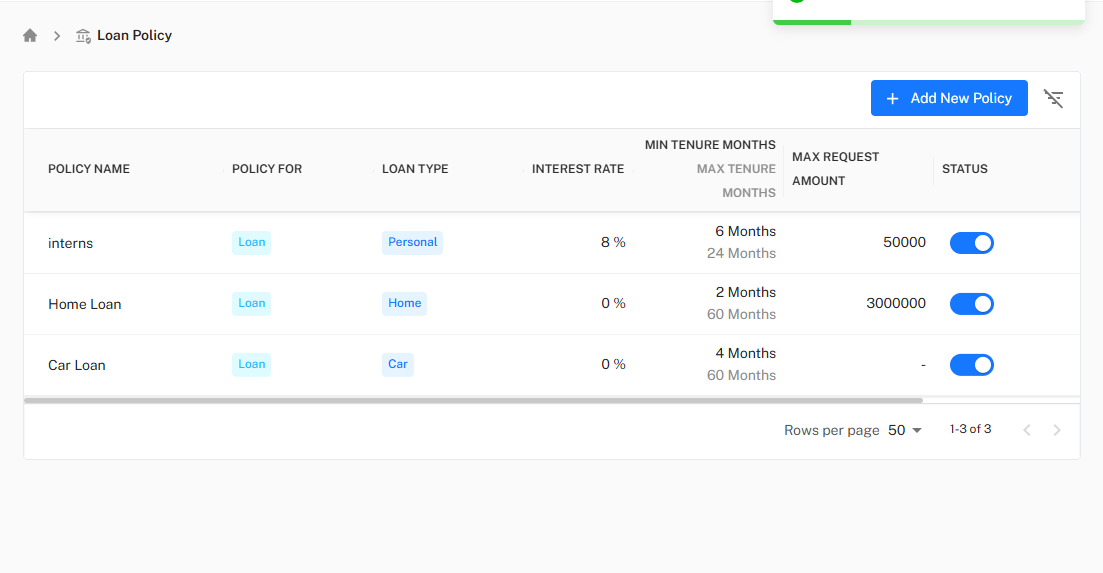1103x573 pixels.
Task: Go to the next page arrow
Action: click(1057, 430)
